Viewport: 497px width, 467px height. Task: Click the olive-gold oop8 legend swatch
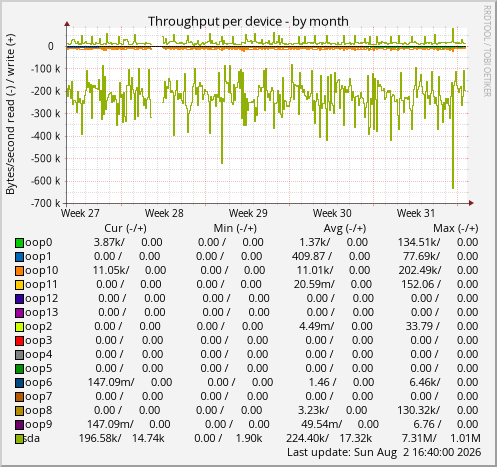click(20, 411)
